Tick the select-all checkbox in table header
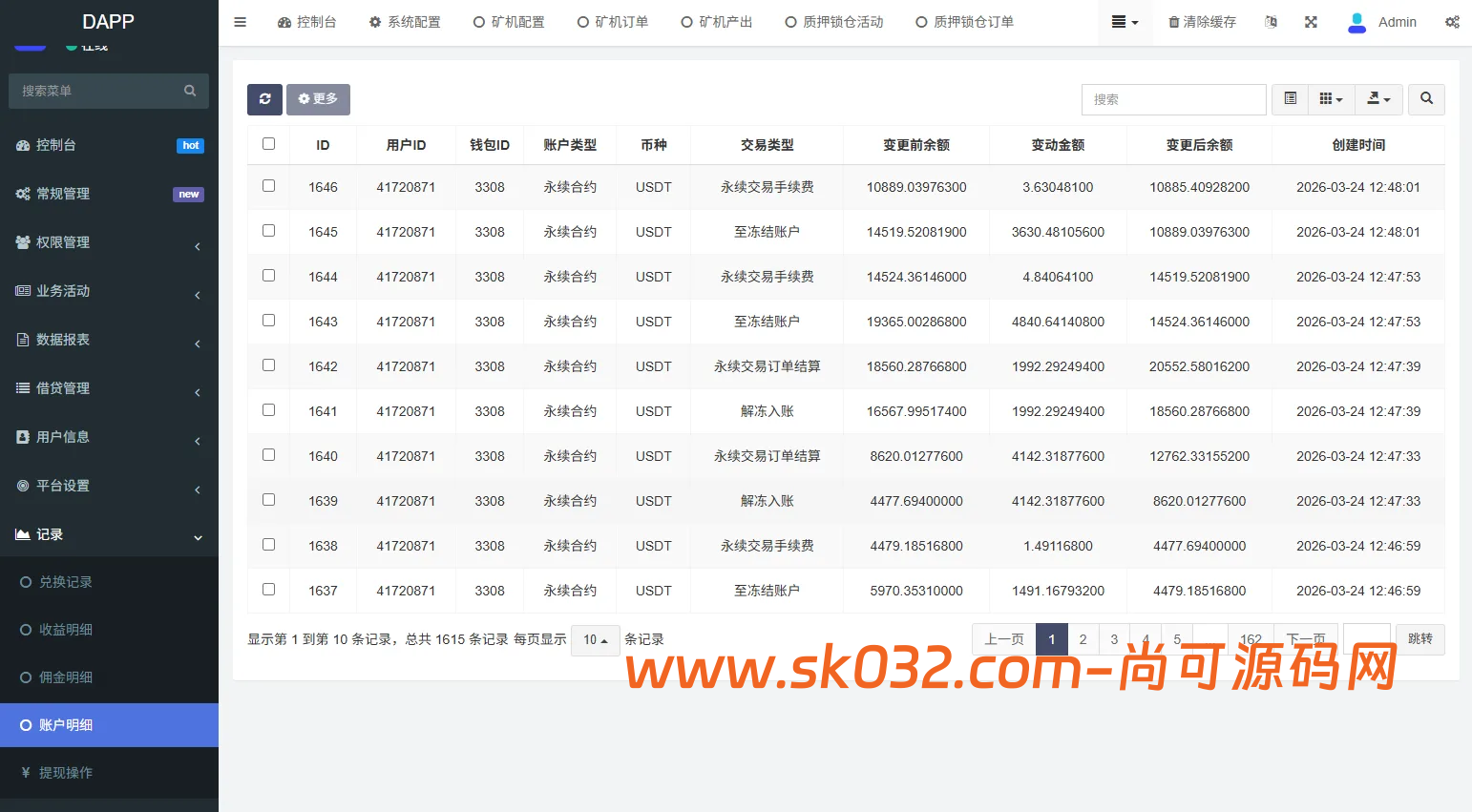This screenshot has height=812, width=1472. (x=268, y=144)
